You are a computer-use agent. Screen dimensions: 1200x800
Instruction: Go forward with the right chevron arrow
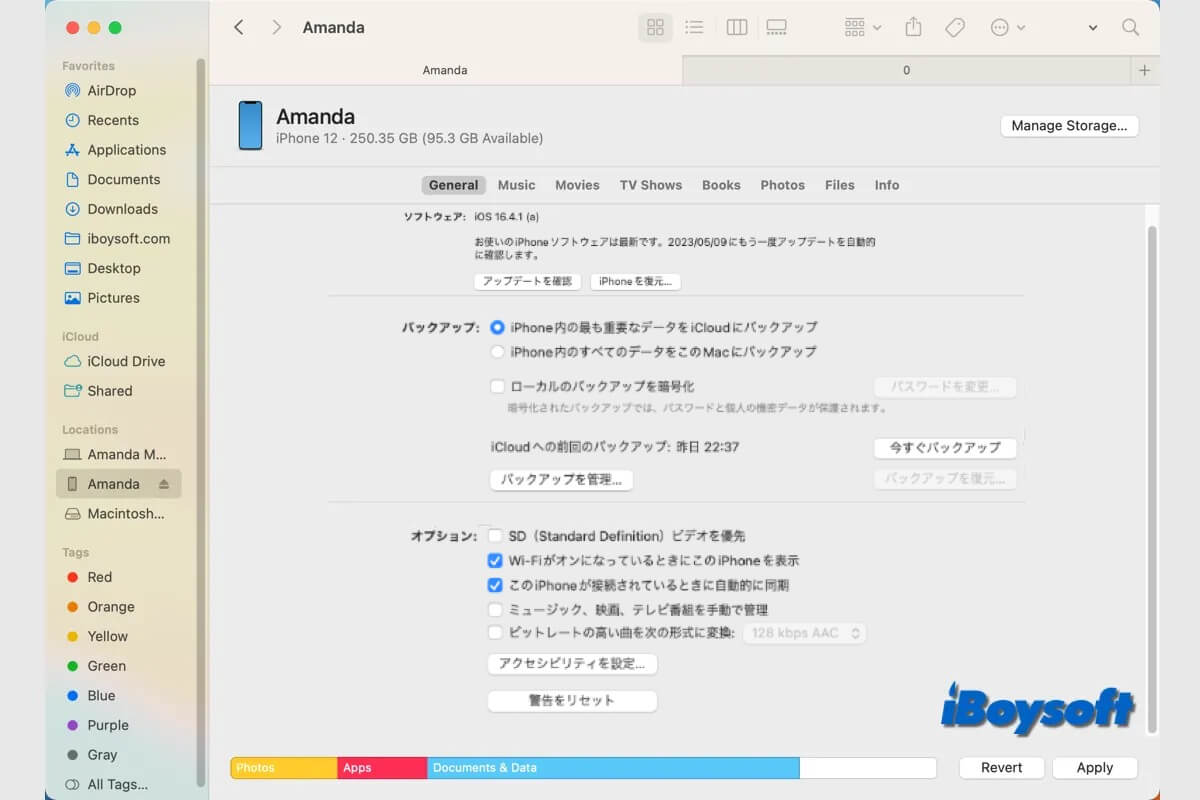click(x=277, y=27)
